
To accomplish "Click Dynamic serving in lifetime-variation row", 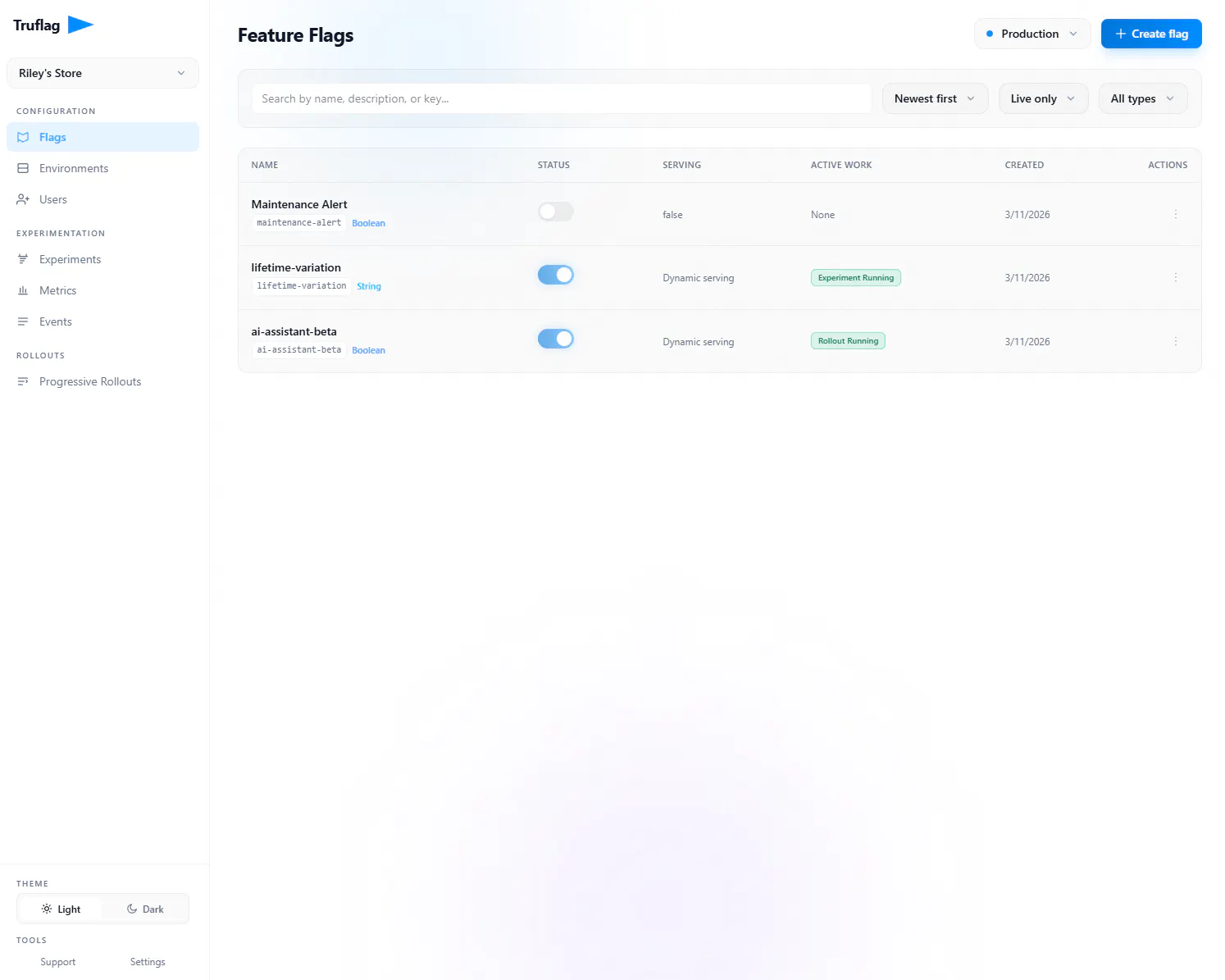I will [x=699, y=278].
